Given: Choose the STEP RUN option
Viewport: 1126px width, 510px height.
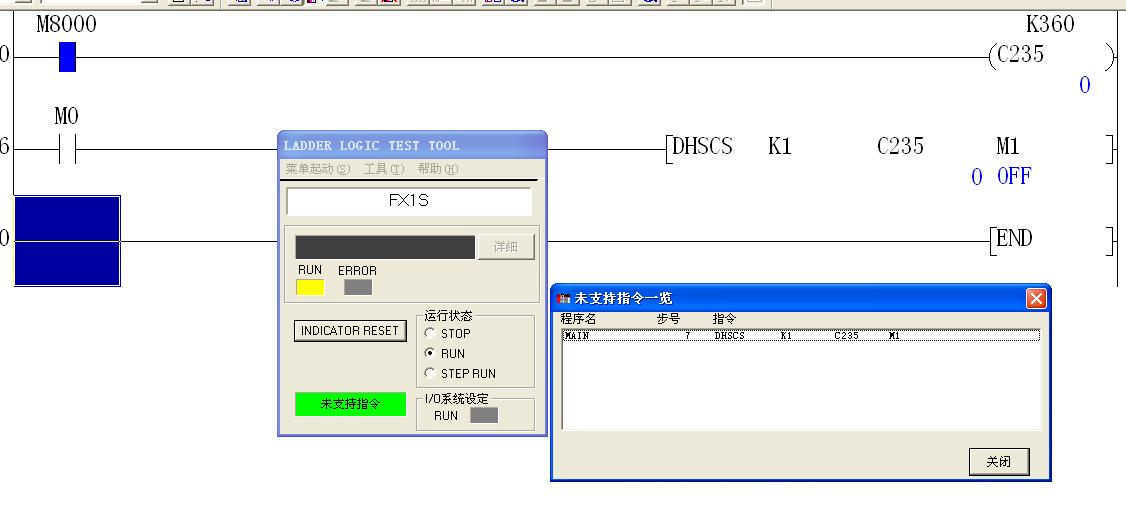Looking at the screenshot, I should (x=431, y=374).
